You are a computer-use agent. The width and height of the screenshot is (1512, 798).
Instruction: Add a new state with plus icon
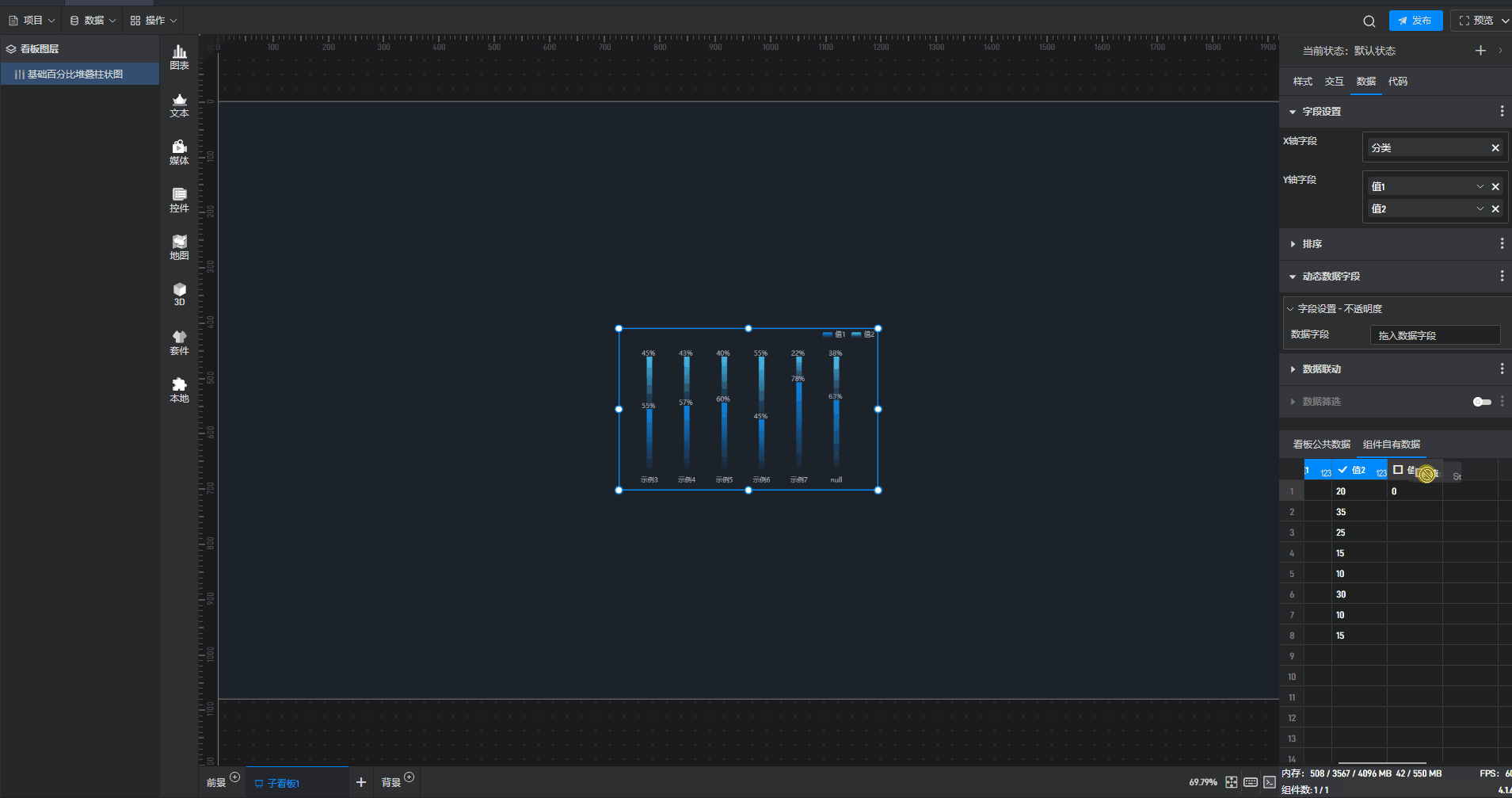1480,51
